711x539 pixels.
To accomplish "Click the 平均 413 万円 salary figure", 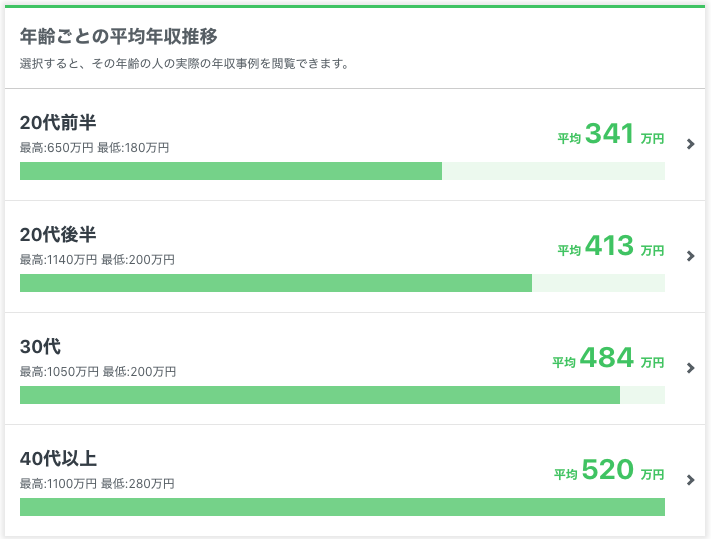I will click(x=611, y=246).
